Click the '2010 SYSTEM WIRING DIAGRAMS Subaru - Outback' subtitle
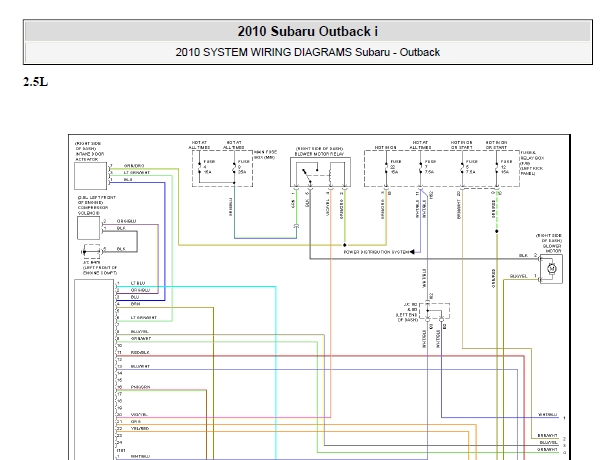Screen dimensions: 606x460 308,52
